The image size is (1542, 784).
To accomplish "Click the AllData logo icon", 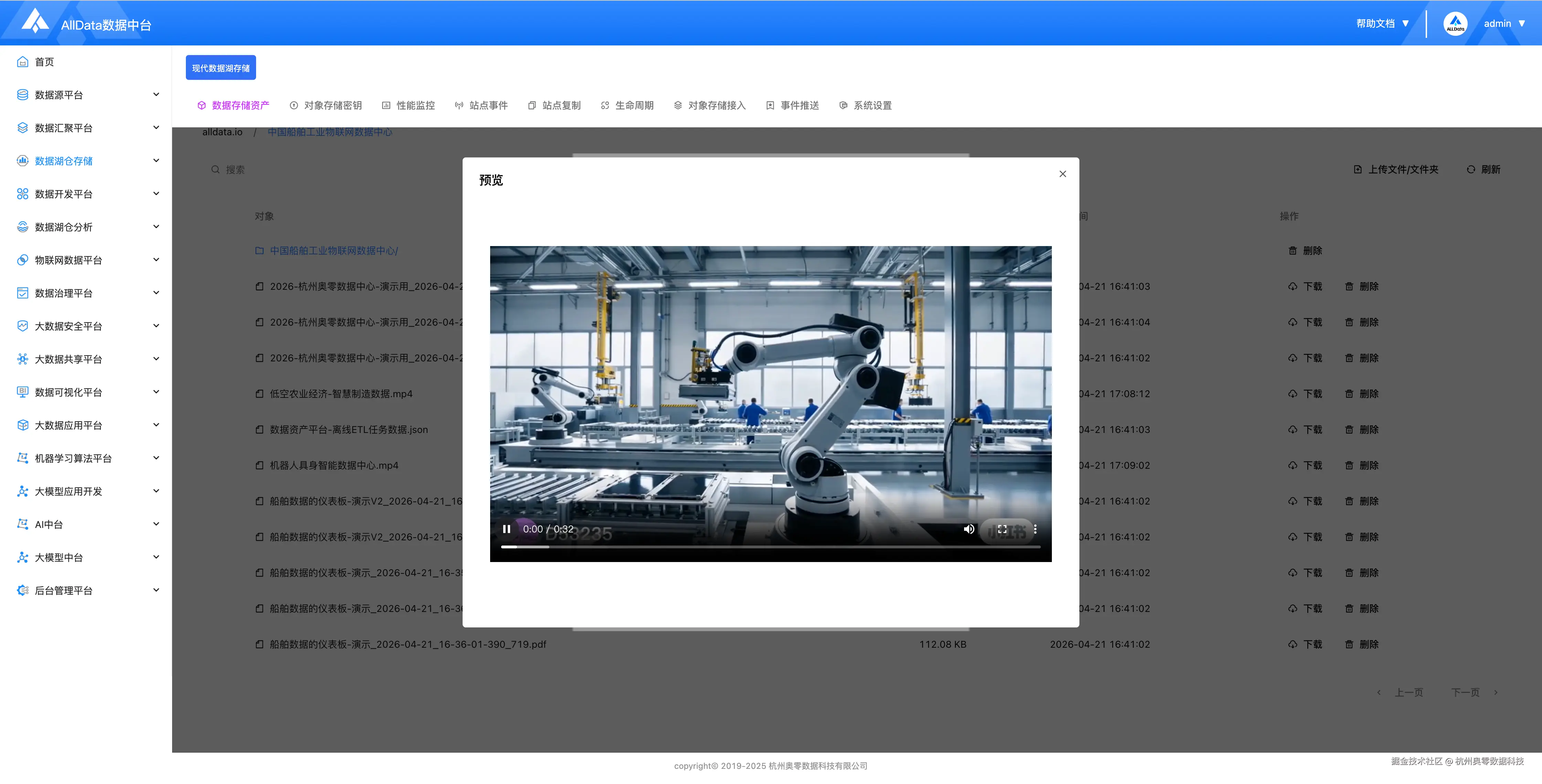I will (35, 21).
